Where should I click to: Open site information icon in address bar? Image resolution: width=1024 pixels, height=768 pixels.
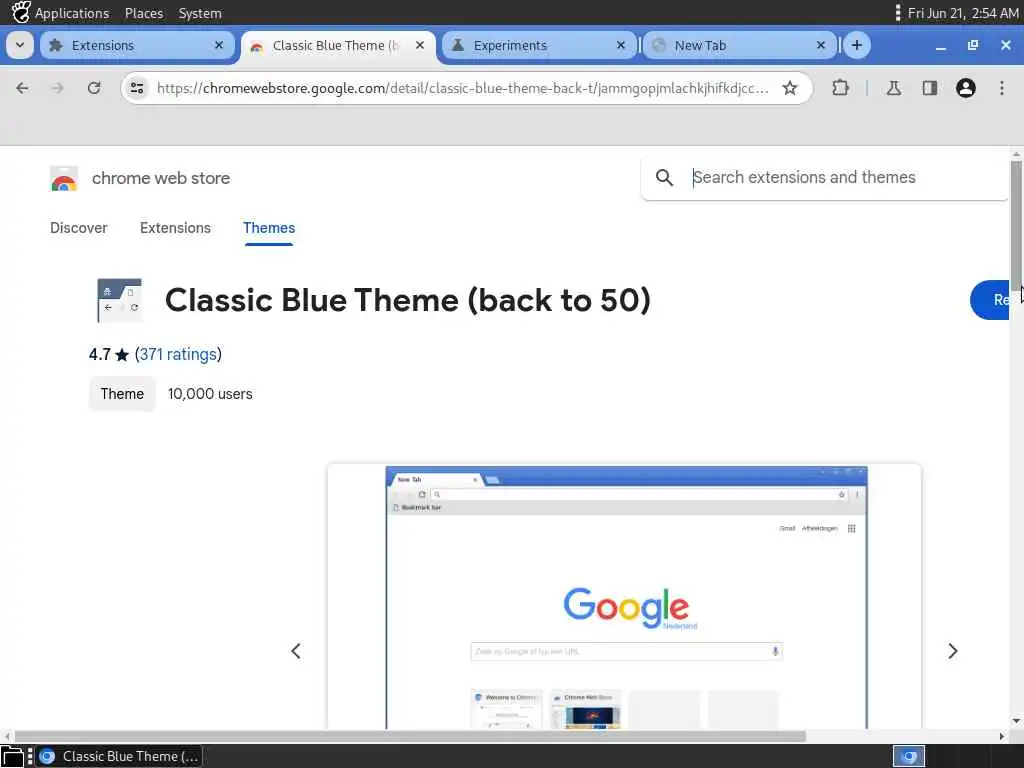(136, 88)
